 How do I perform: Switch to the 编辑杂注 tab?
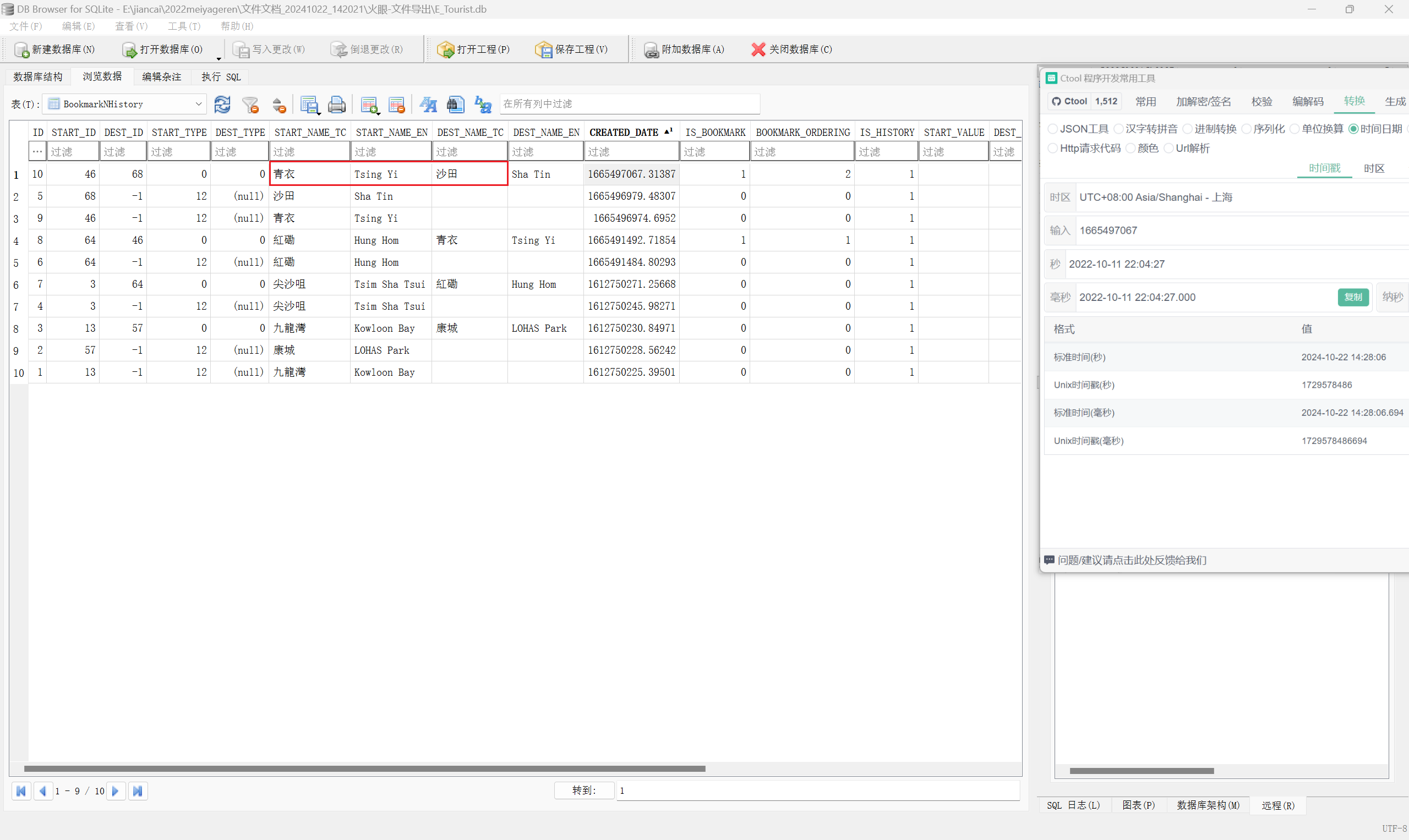161,76
